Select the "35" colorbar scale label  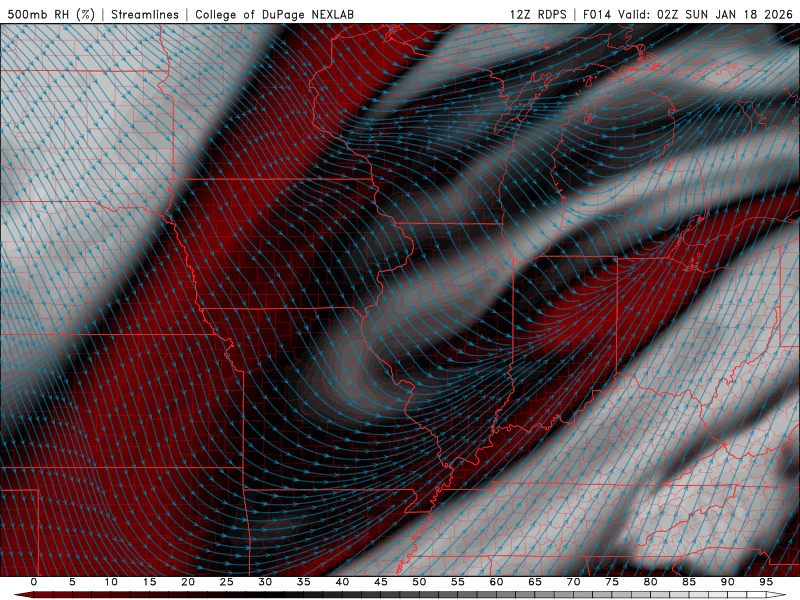(304, 582)
